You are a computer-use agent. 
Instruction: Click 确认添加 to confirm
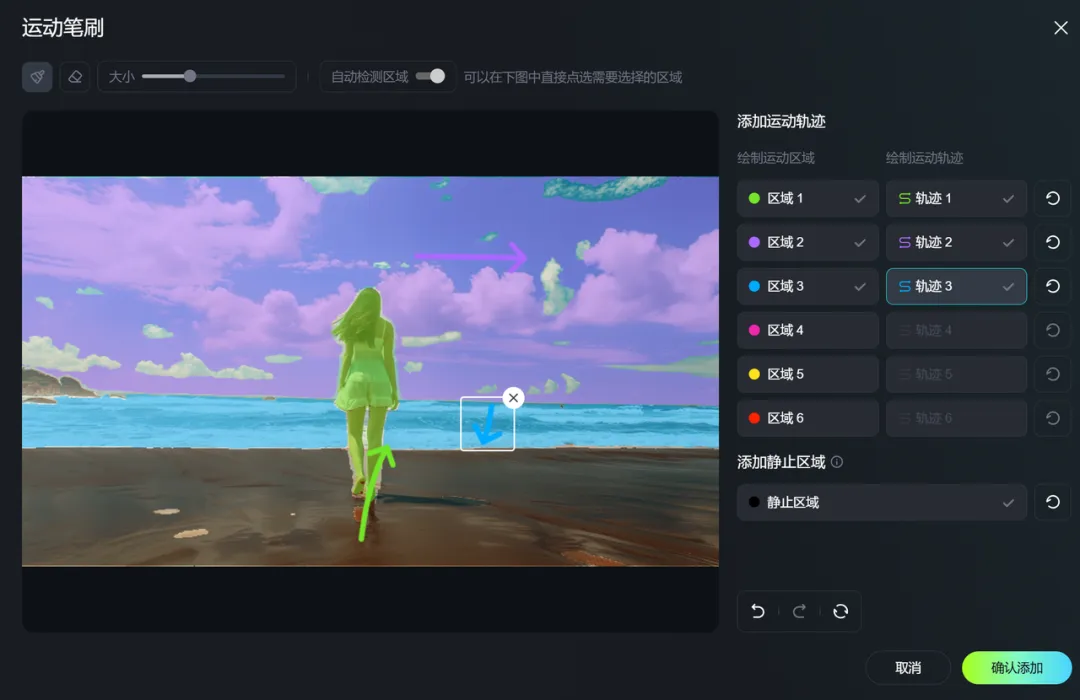(x=1017, y=668)
